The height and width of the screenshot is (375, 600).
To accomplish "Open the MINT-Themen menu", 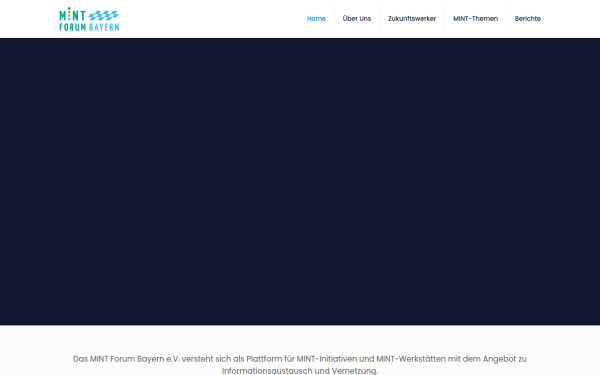I will click(475, 19).
